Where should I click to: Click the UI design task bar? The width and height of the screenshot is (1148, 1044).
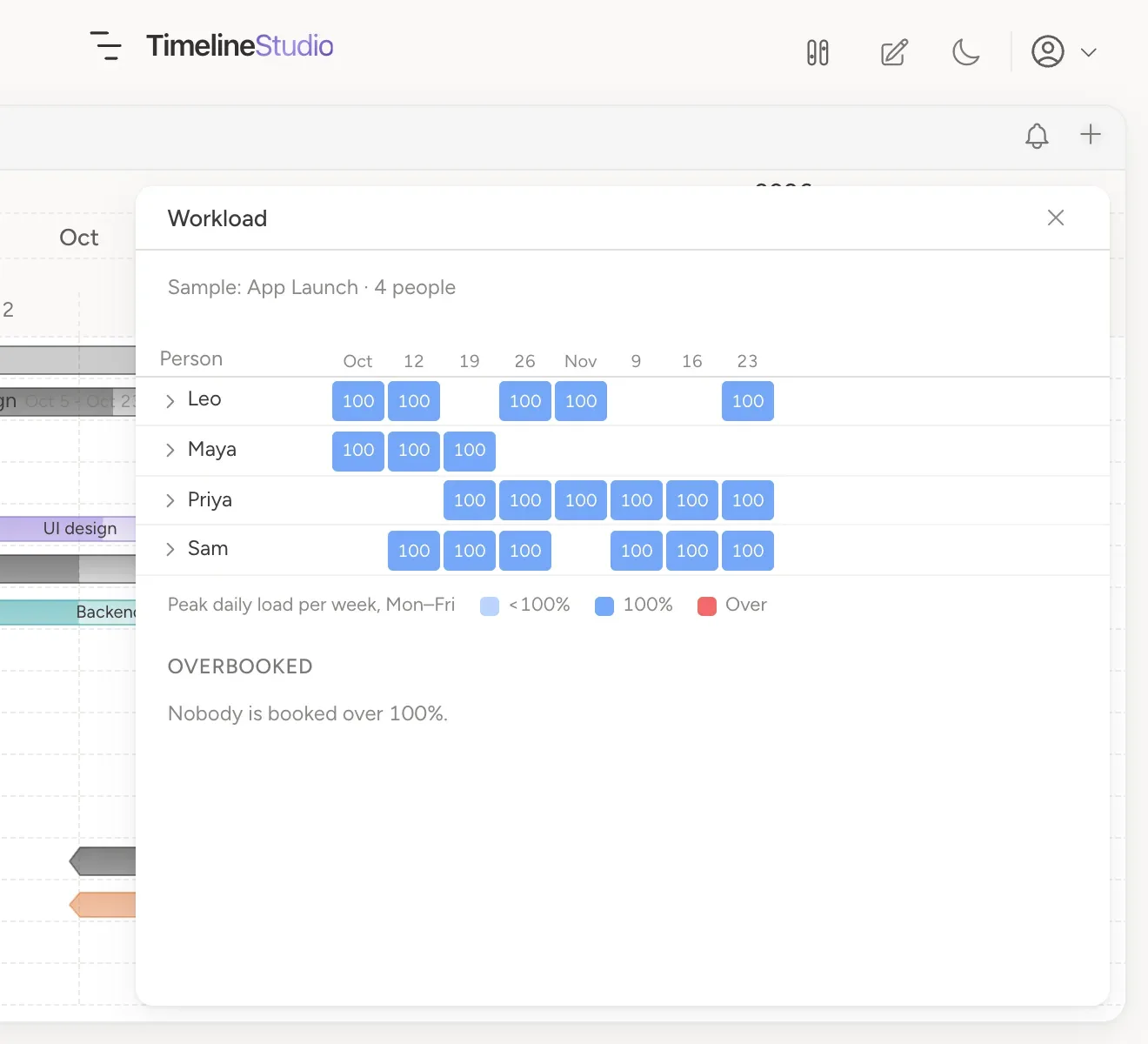coord(68,528)
